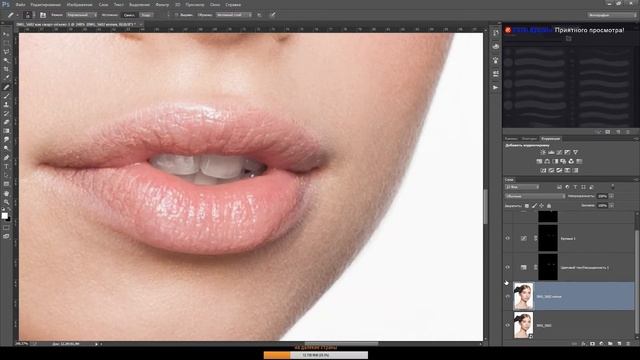The height and width of the screenshot is (360, 640).
Task: Select the Zoom tool
Action: click(6, 202)
